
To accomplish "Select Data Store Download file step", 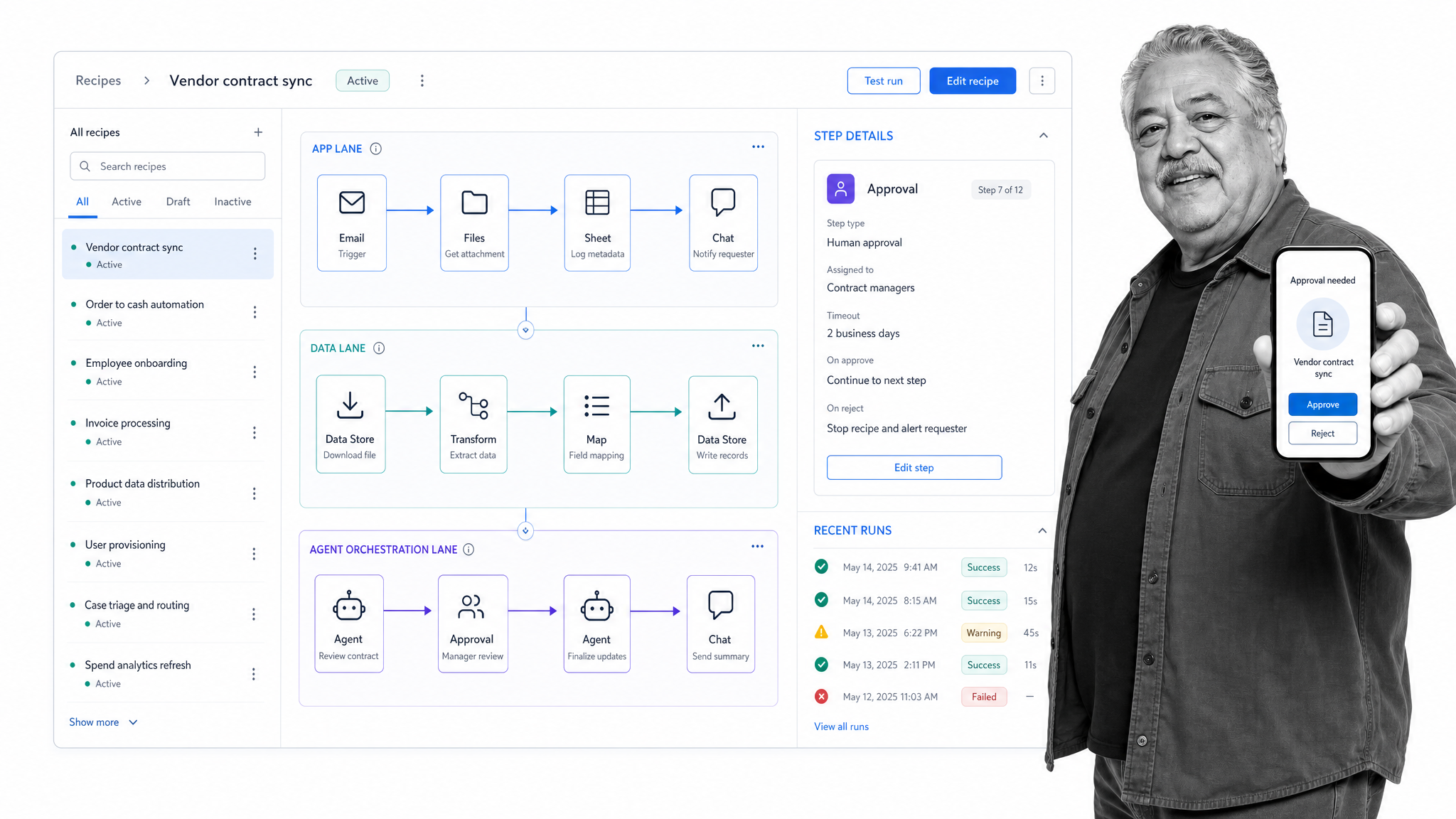I will tap(350, 424).
